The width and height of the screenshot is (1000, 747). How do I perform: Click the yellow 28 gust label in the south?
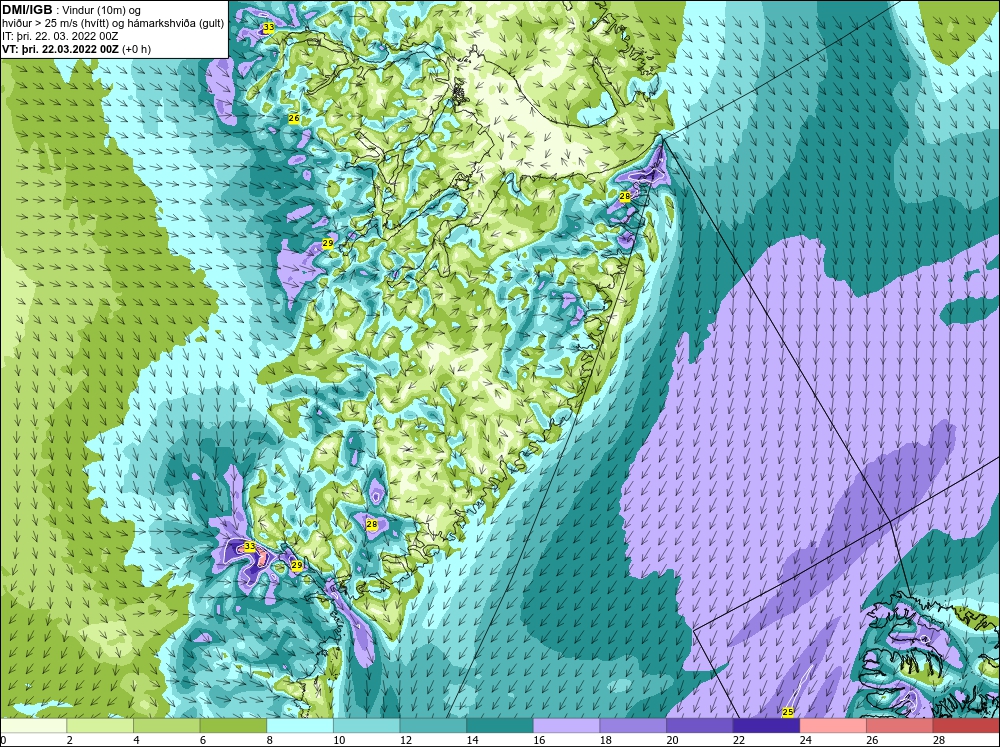coord(372,524)
